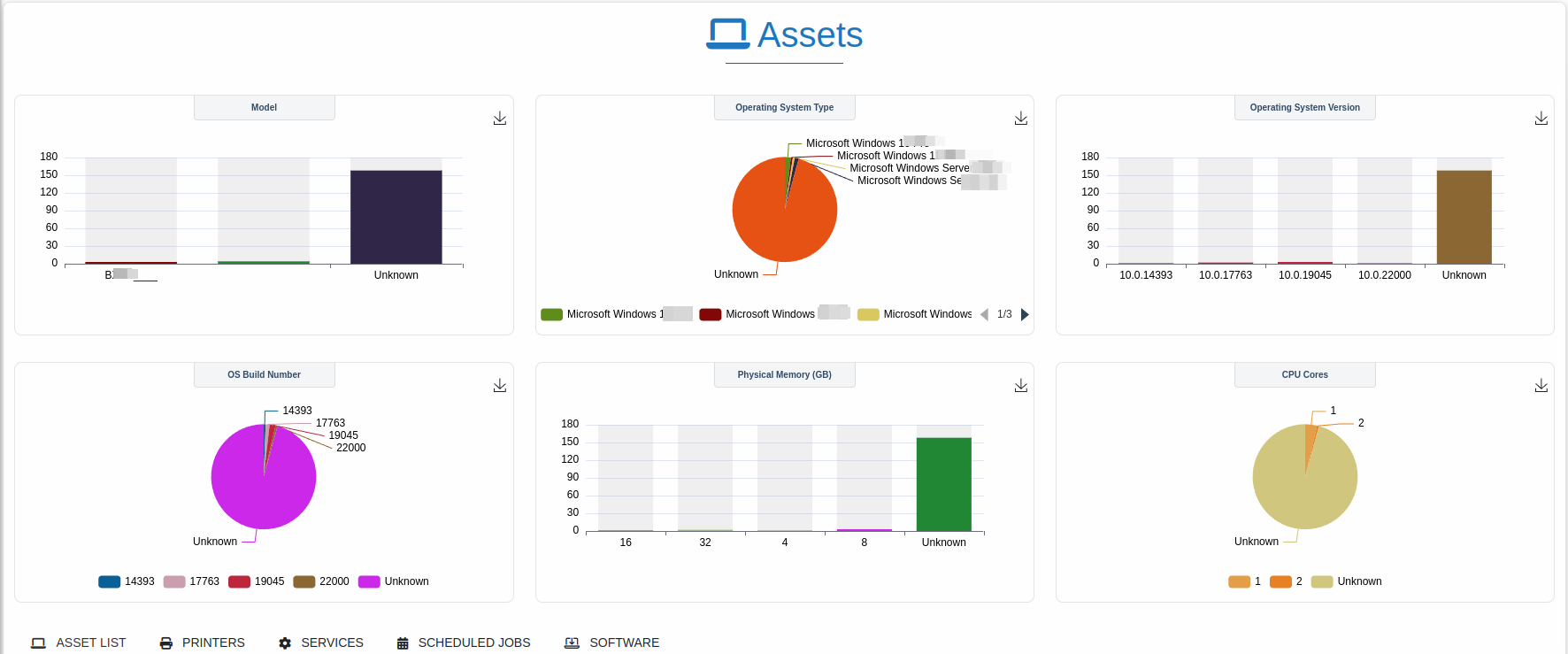
Task: Toggle the 14393 legend entry in OS Build
Action: (x=127, y=581)
